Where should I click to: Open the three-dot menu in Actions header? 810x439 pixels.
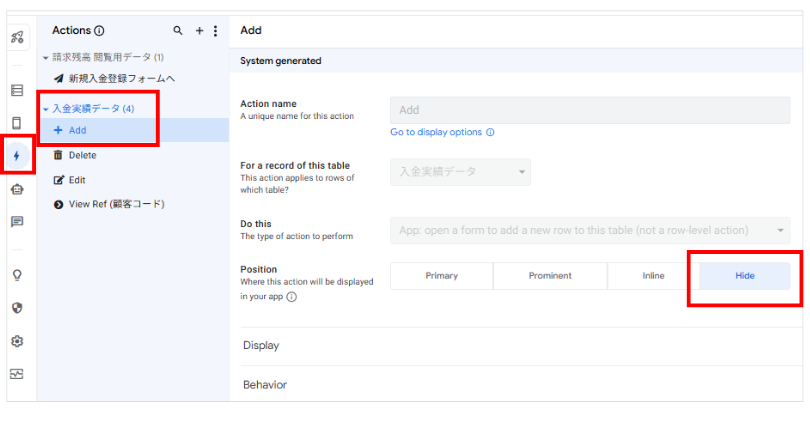pyautogui.click(x=215, y=31)
